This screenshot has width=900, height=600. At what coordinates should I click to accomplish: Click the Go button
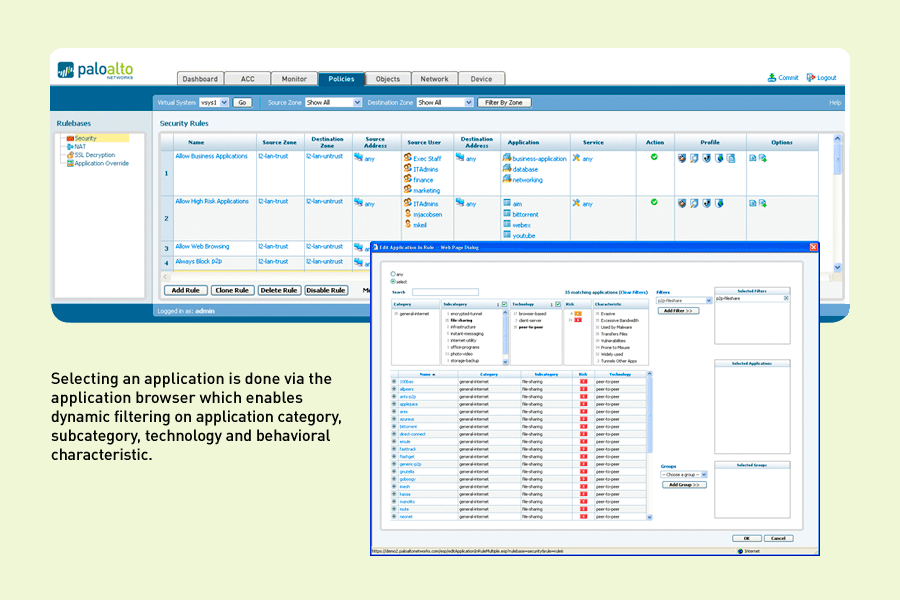242,103
